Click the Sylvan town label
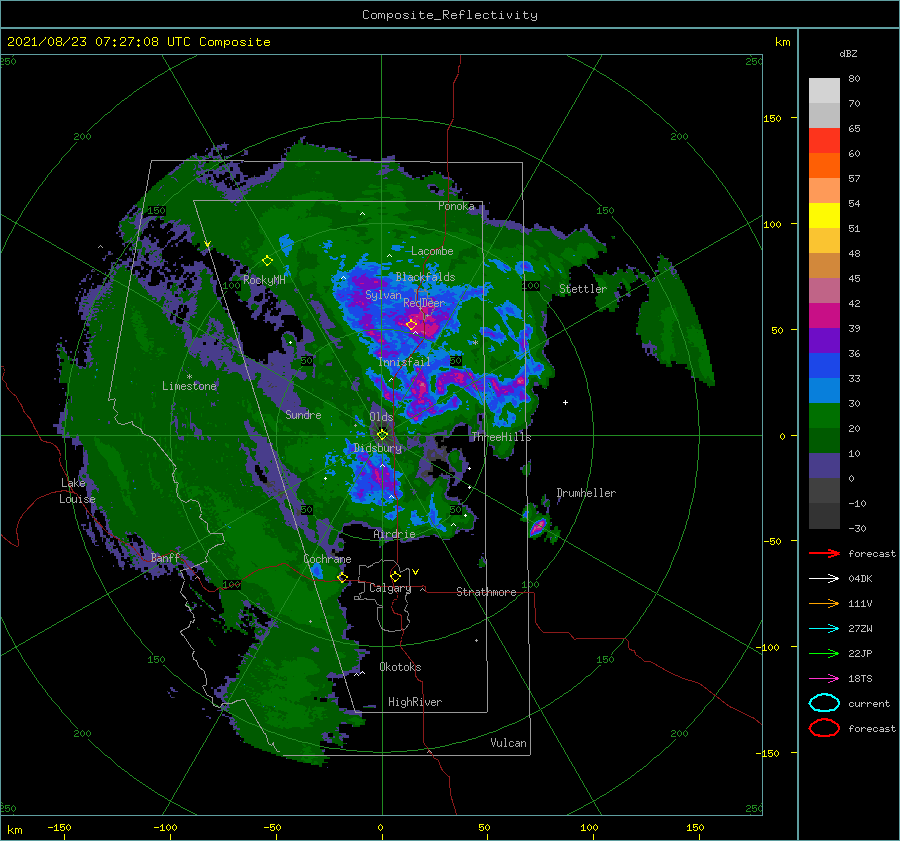 coord(383,295)
